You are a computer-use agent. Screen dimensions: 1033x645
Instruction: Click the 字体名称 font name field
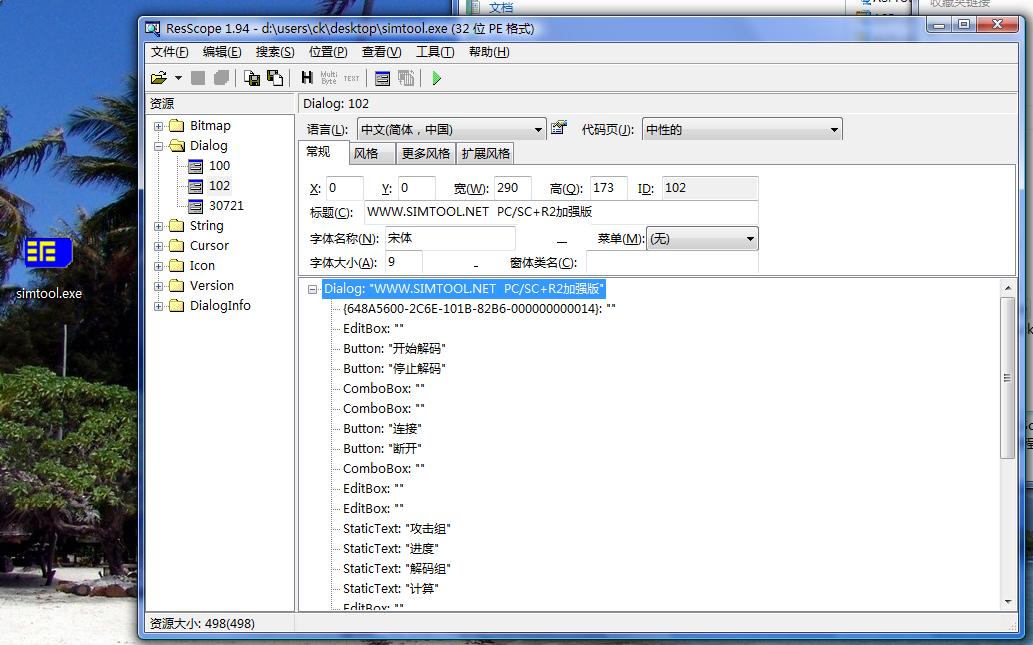click(450, 238)
